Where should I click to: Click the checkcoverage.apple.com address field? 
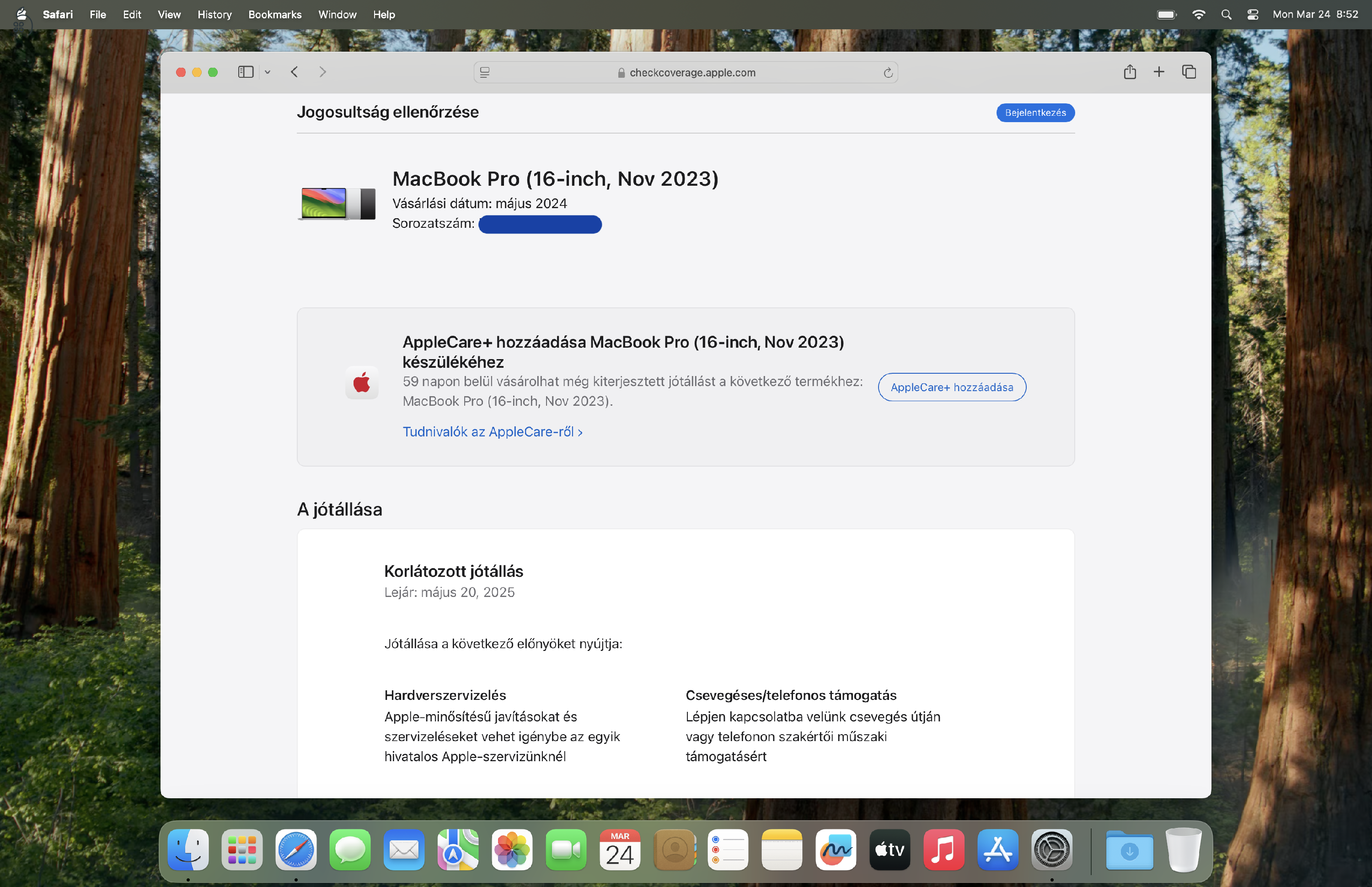[x=686, y=73]
